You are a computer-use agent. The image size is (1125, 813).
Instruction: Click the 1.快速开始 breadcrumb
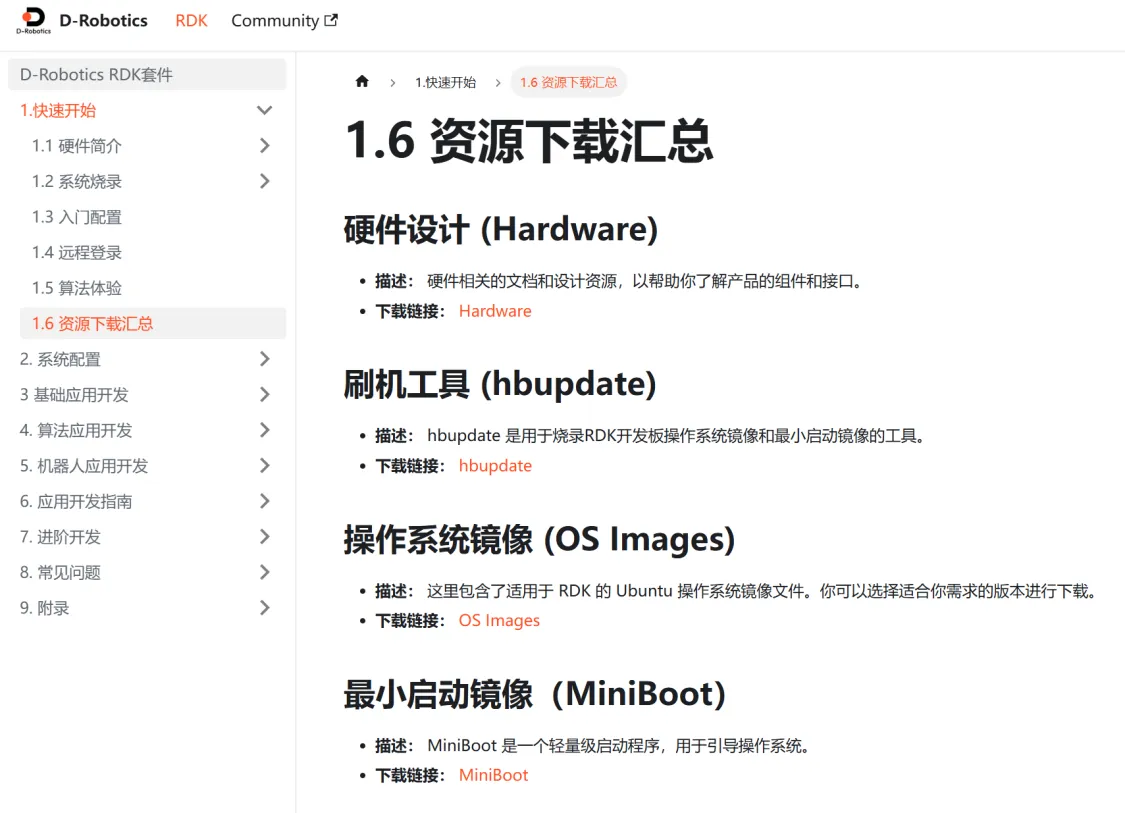tap(446, 83)
